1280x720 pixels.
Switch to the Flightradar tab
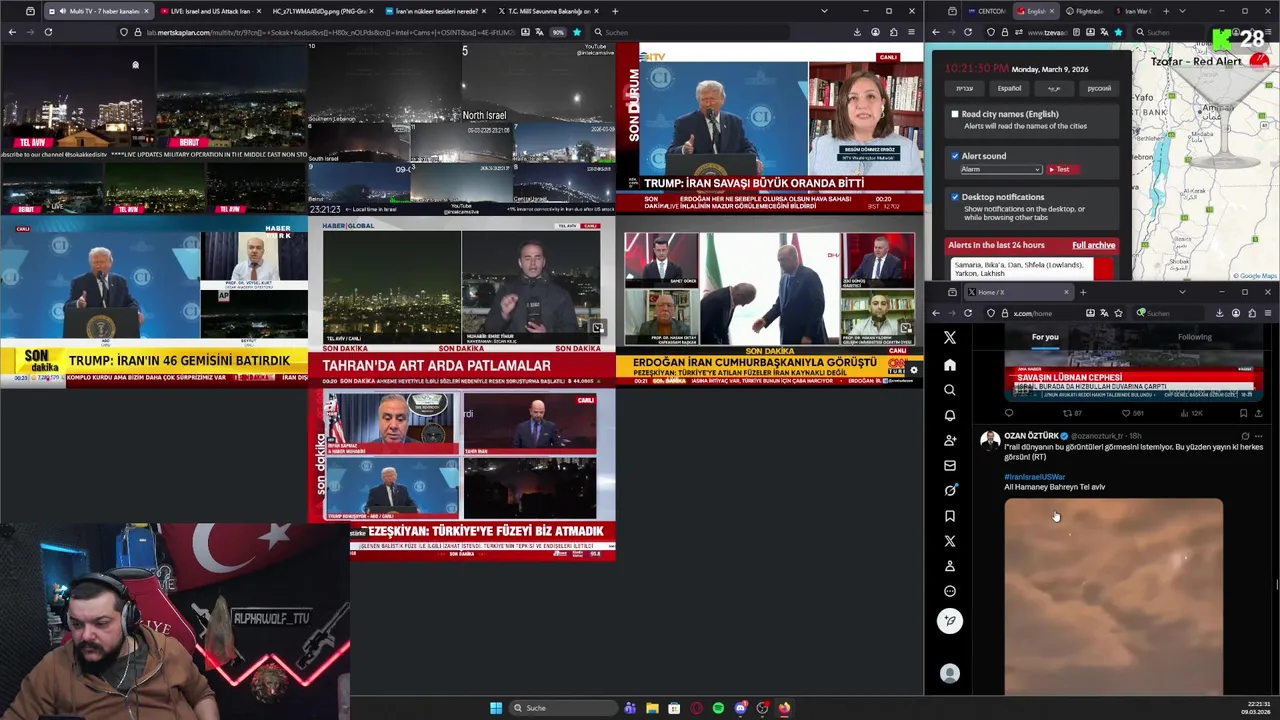pos(1084,11)
